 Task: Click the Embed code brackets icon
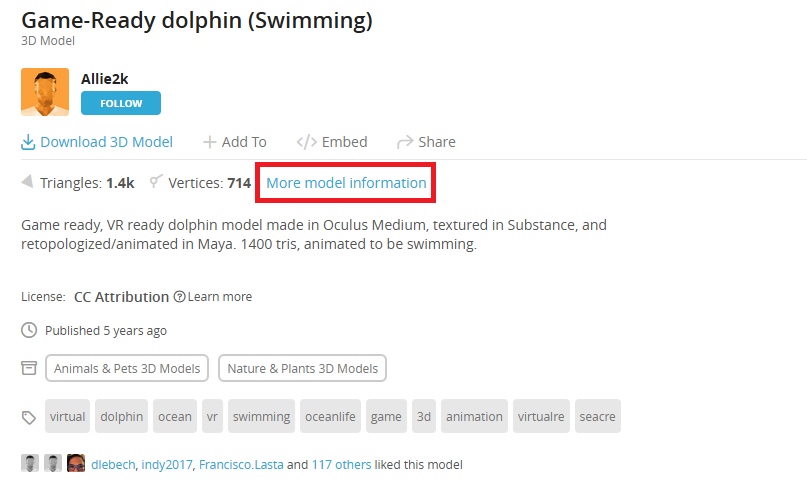307,142
